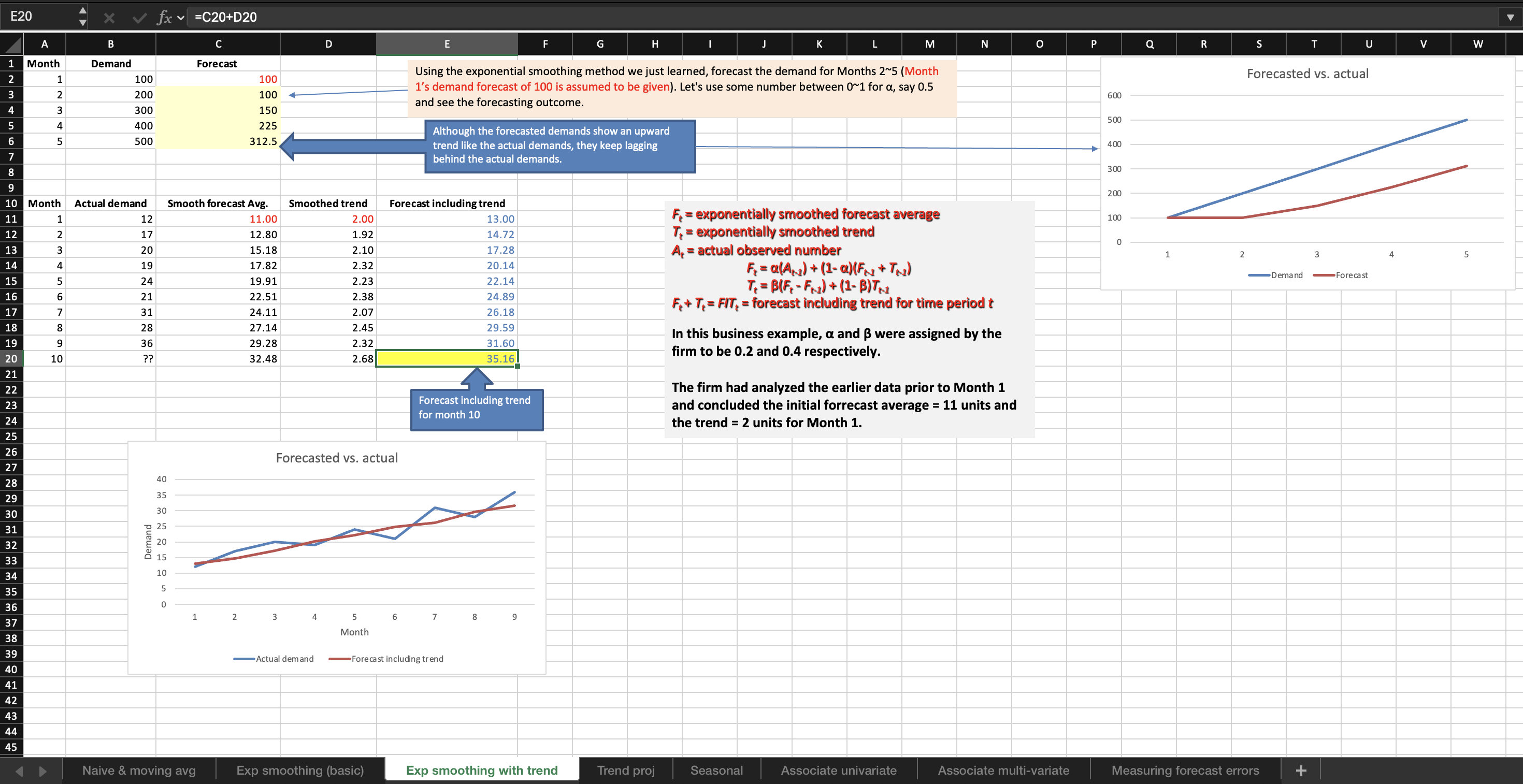Screen dimensions: 1523x784
Task: Select the Naive & moving avg tab
Action: pyautogui.click(x=139, y=771)
